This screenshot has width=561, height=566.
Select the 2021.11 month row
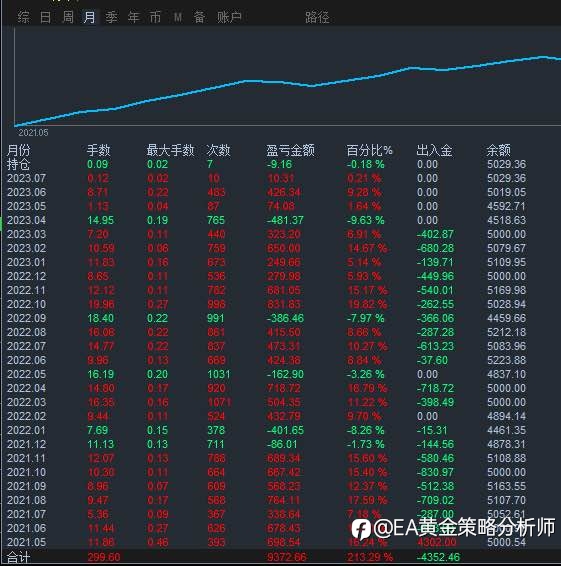[266, 458]
